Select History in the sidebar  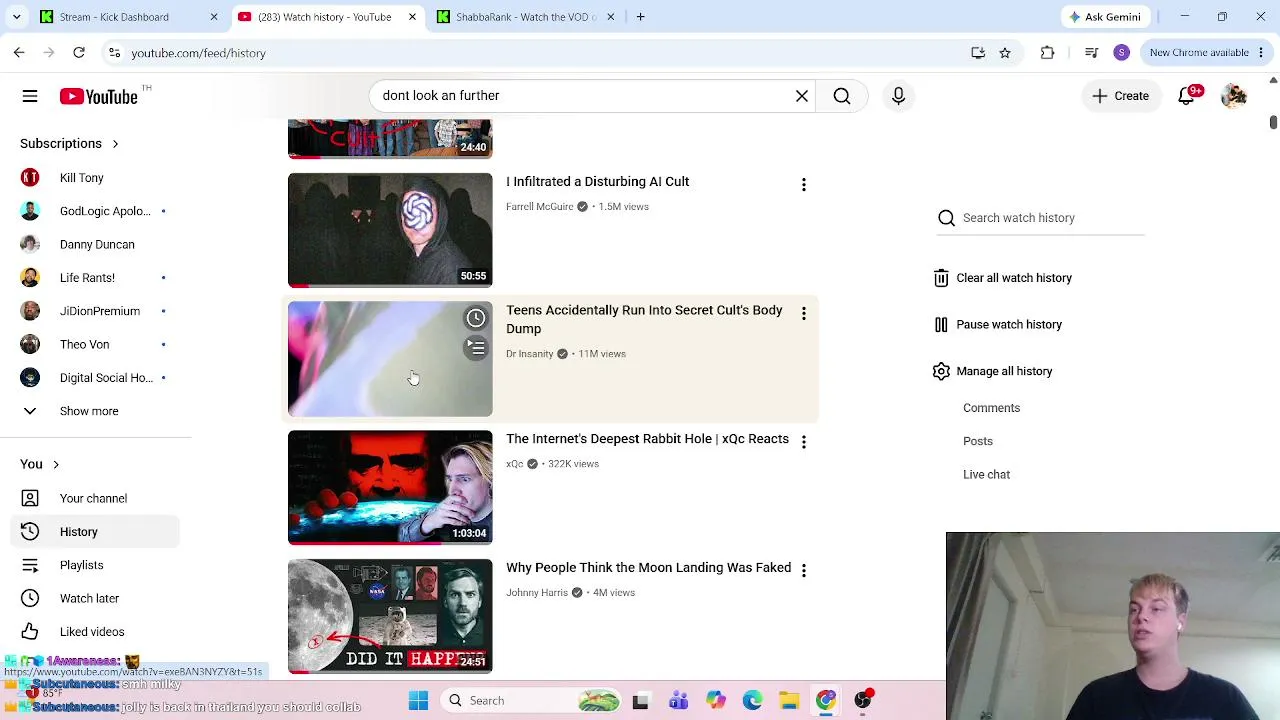click(96, 532)
